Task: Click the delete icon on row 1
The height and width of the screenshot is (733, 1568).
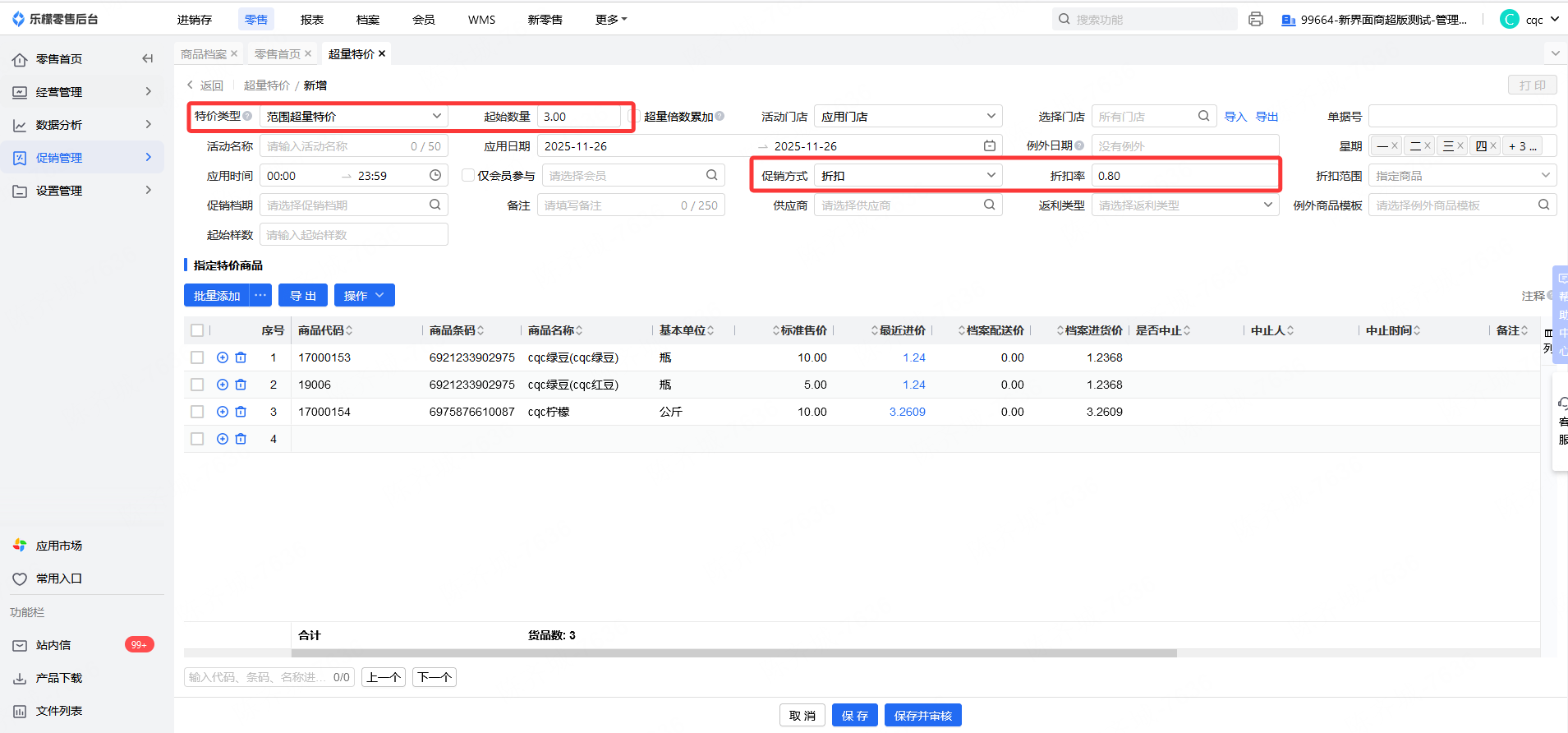Action: (x=241, y=357)
